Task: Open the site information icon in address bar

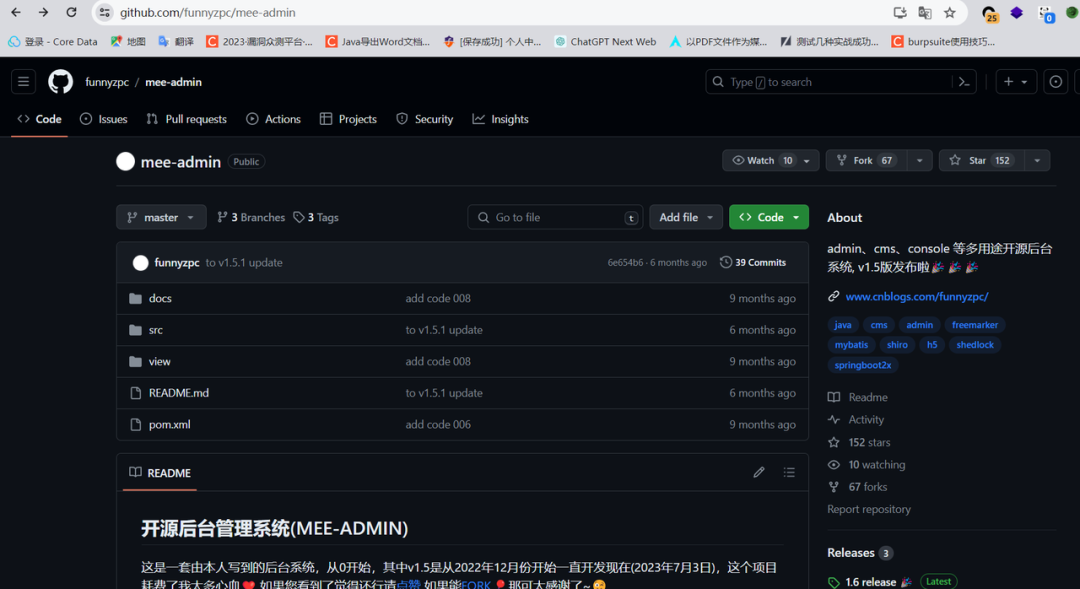Action: [x=105, y=12]
